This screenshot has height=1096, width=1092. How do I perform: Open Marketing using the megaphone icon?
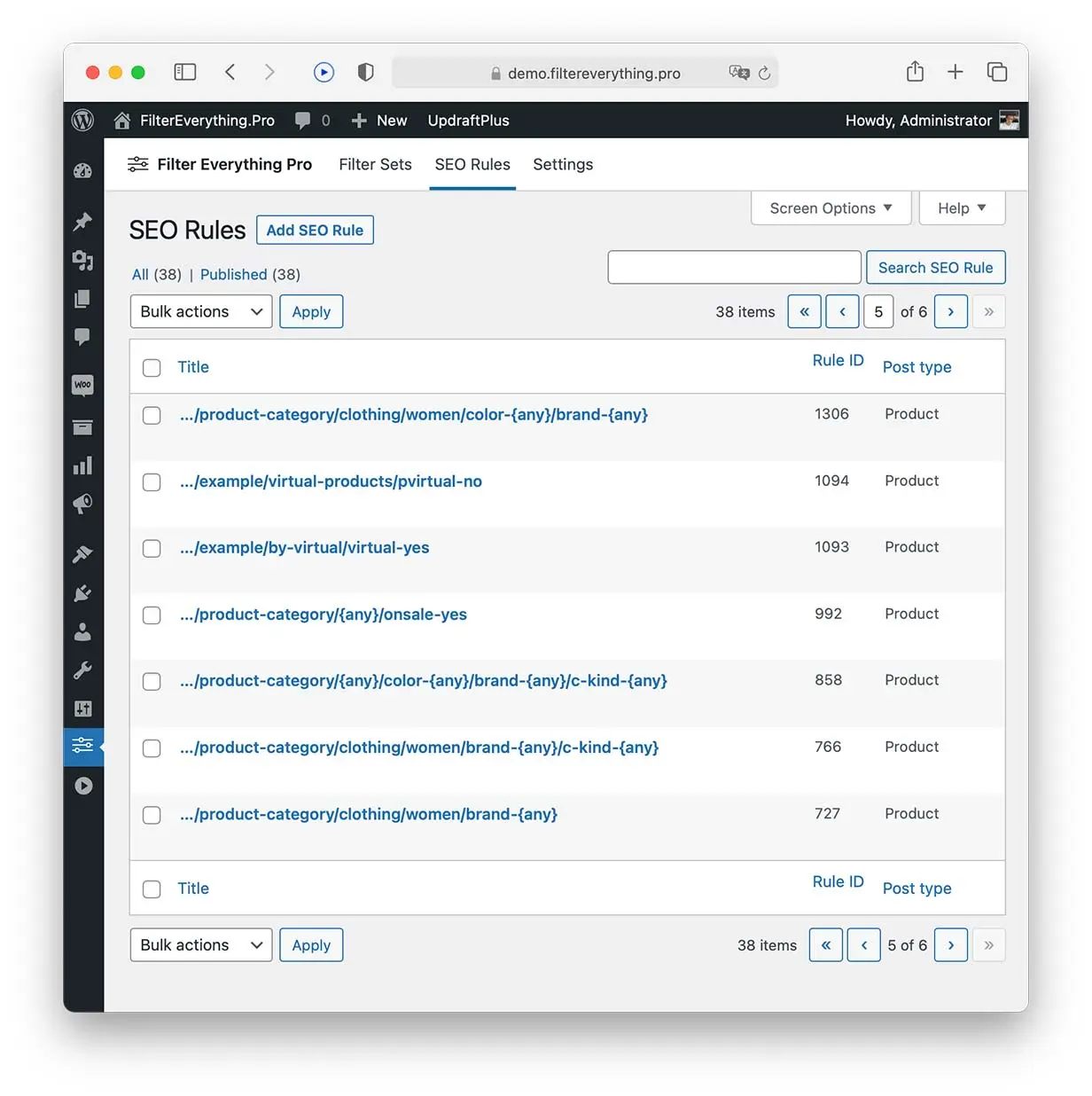[x=82, y=504]
